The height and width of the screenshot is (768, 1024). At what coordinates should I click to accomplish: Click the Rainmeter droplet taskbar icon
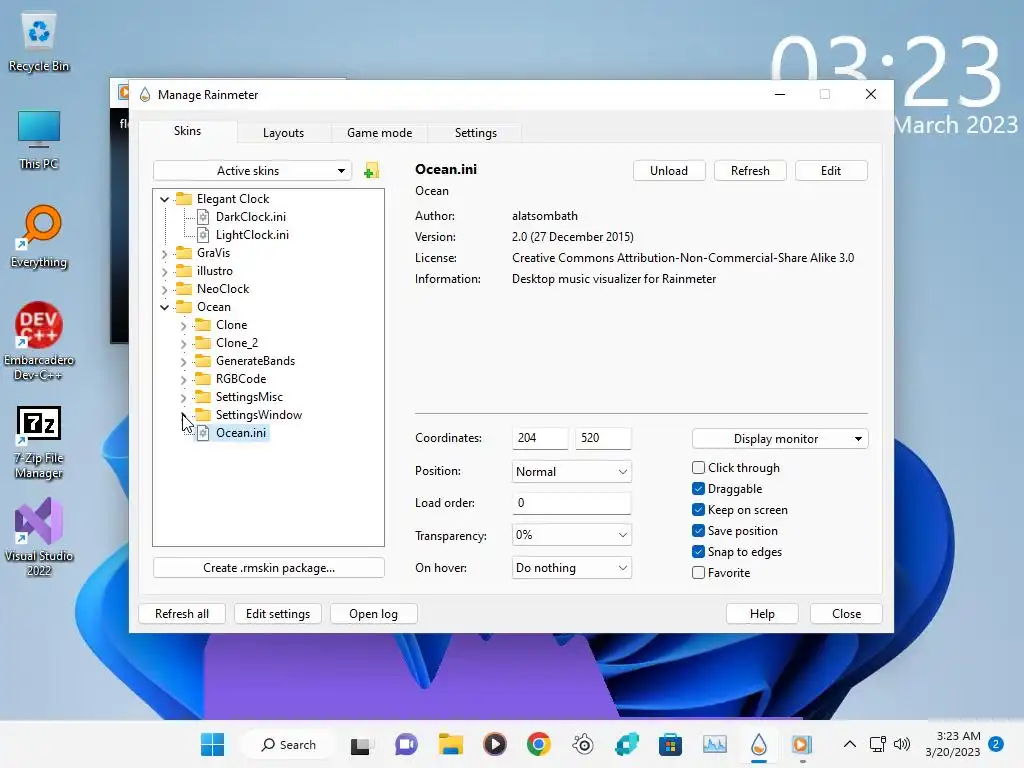758,744
